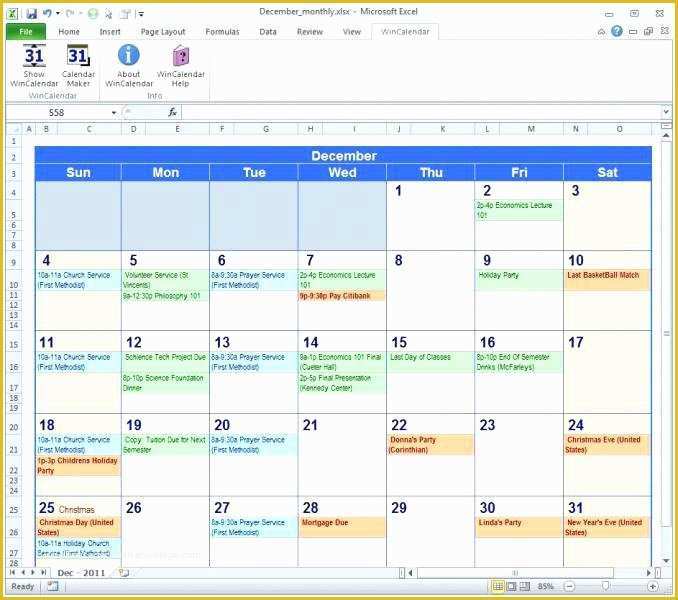Select the Dec 2011 sheet tab

click(79, 573)
